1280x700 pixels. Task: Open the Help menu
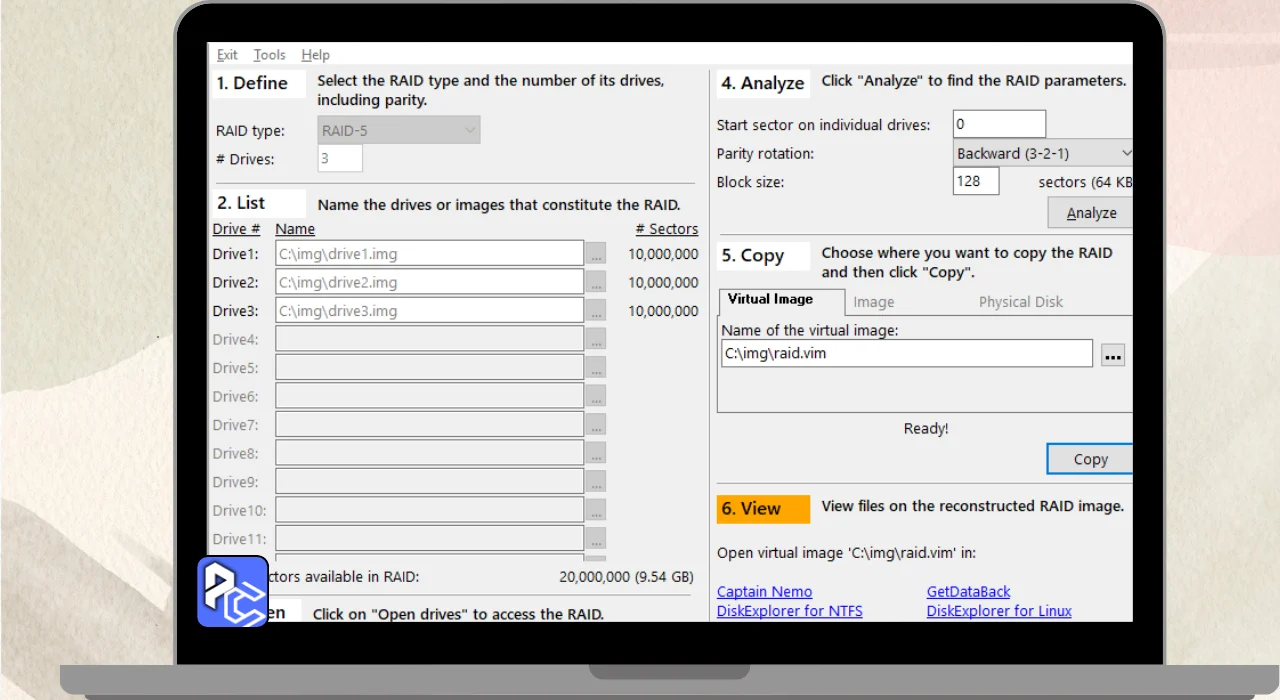(x=315, y=55)
